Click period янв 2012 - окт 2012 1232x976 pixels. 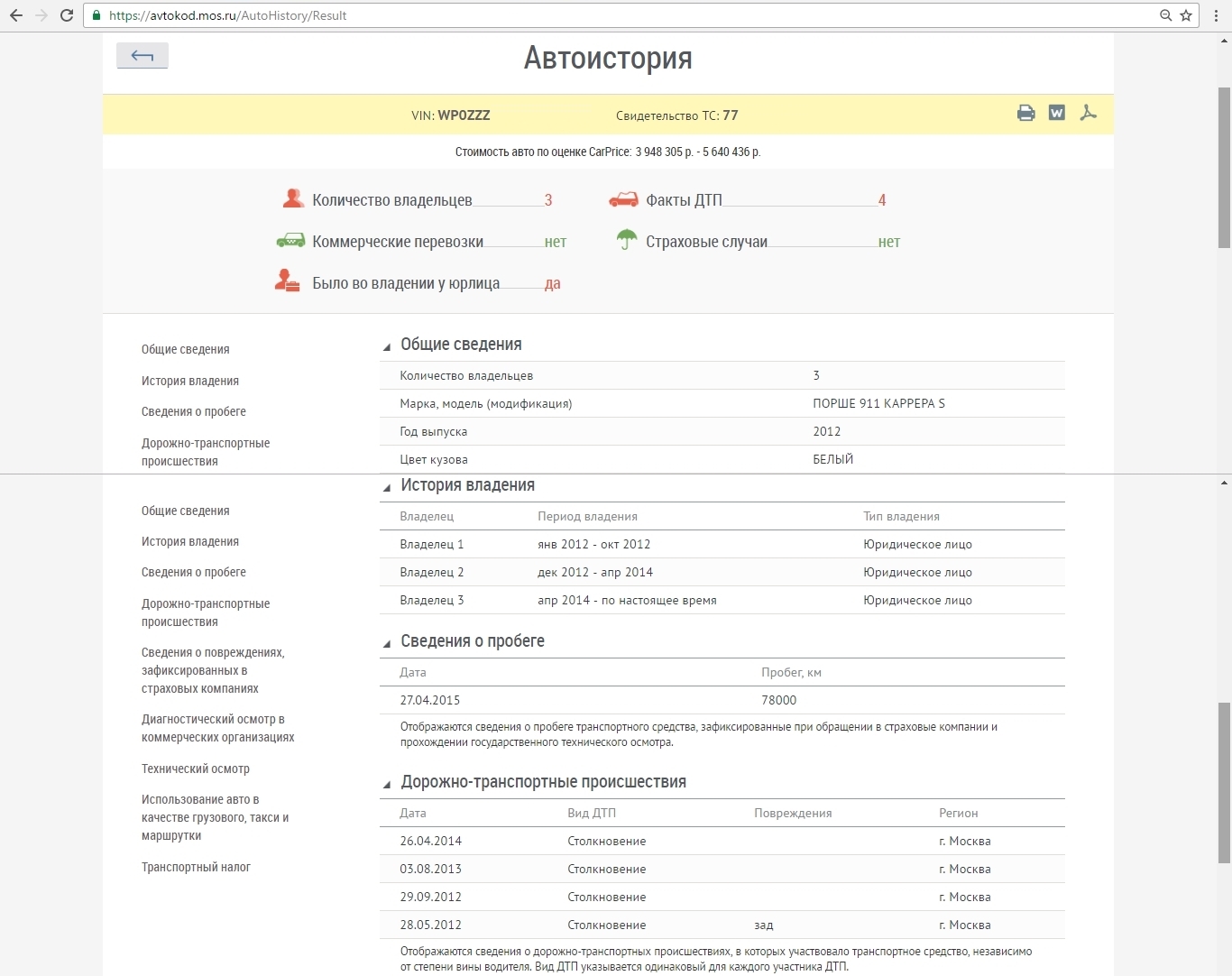[x=593, y=544]
